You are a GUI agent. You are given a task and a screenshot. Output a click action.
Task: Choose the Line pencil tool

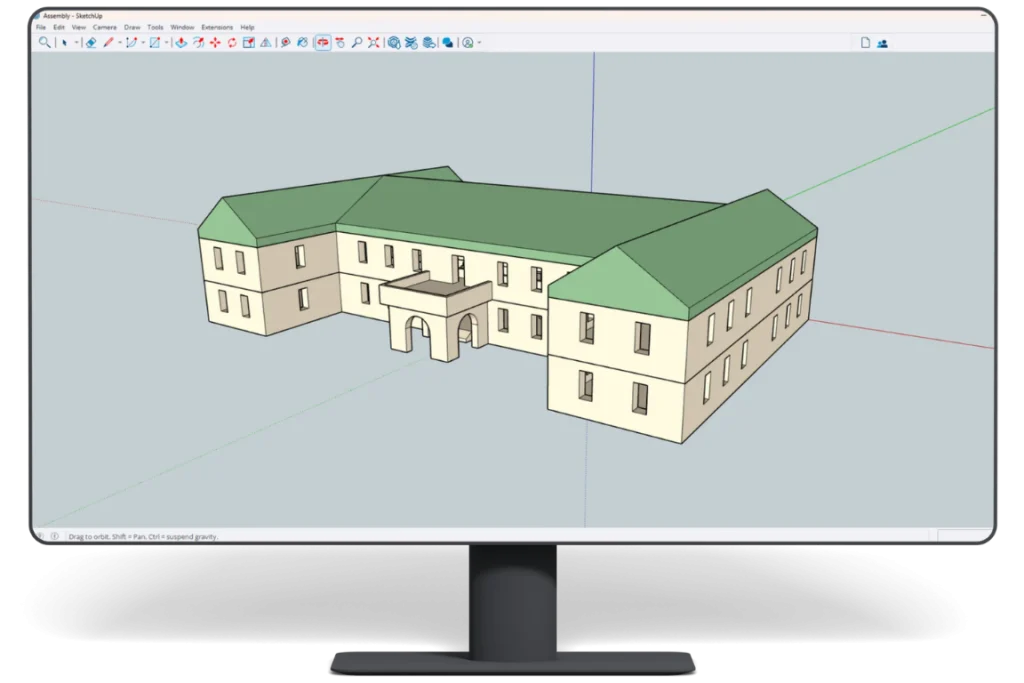click(x=108, y=42)
